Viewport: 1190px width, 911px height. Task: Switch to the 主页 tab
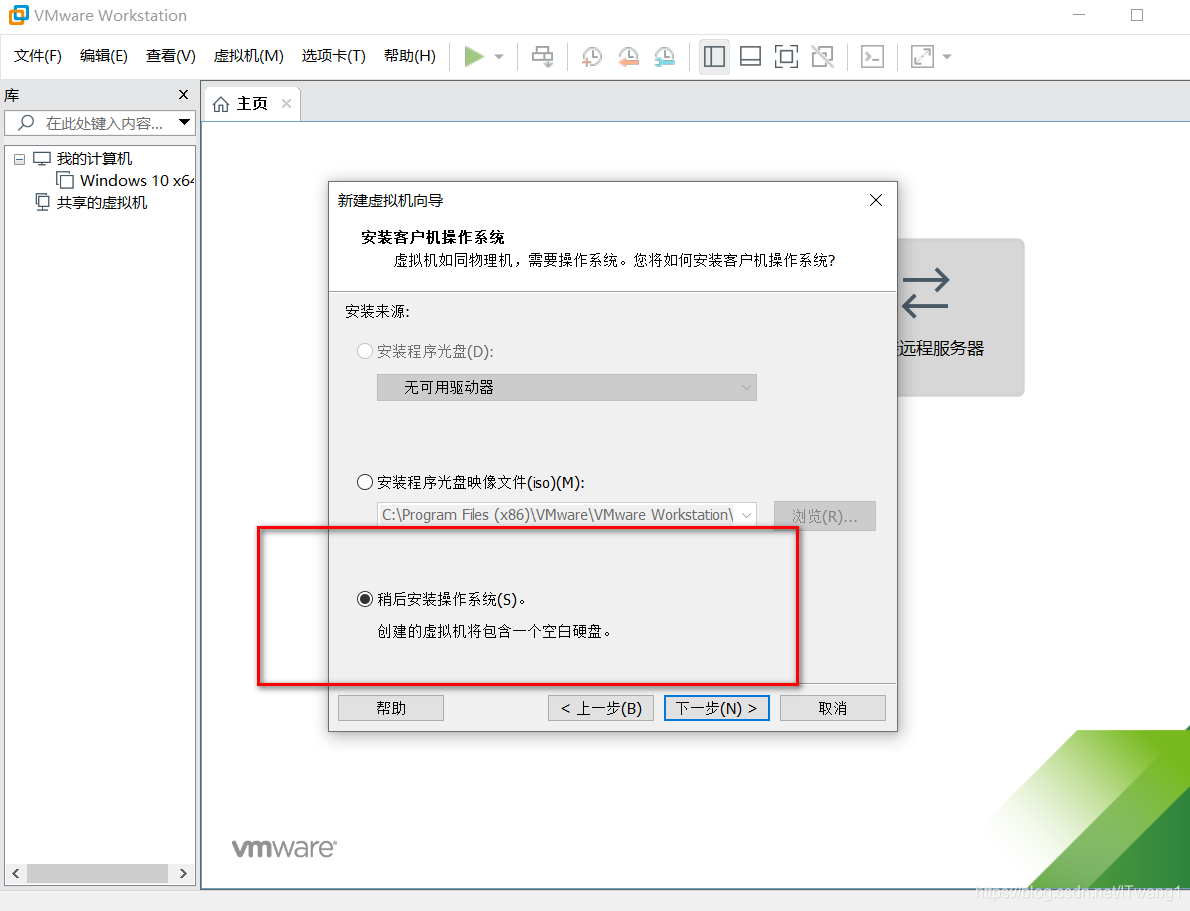click(x=252, y=104)
